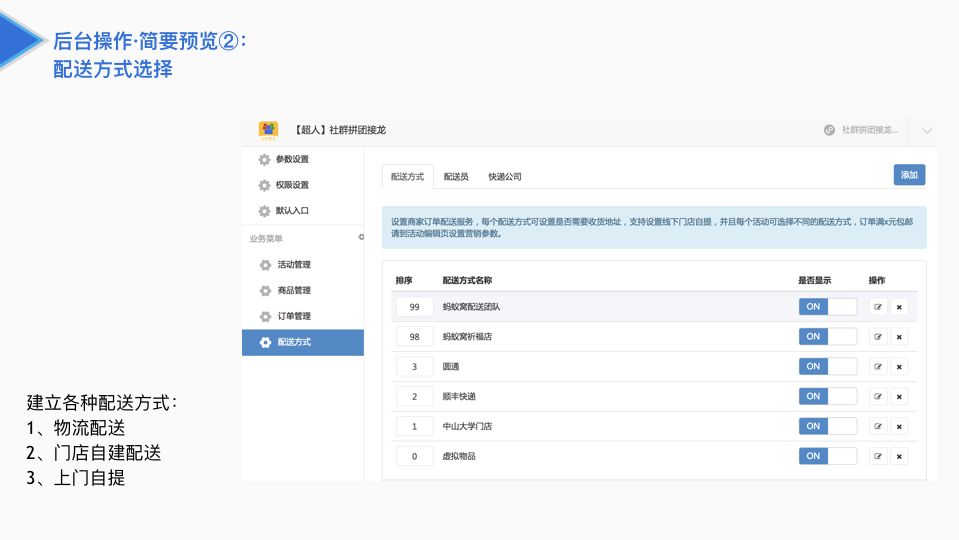Edit the 虚拟物品 row
This screenshot has width=959, height=540.
point(878,456)
